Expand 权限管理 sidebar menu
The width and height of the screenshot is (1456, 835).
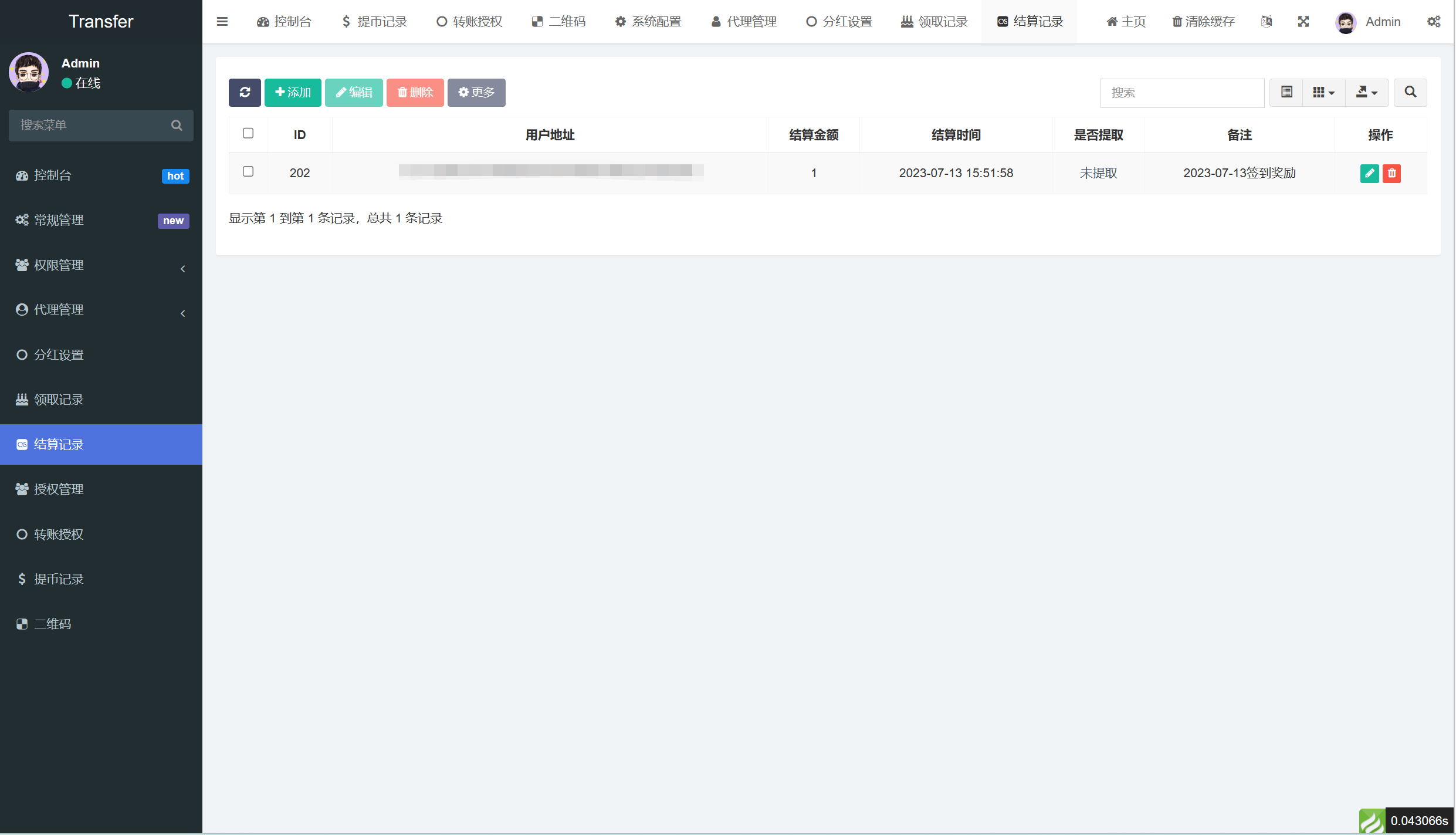click(x=101, y=265)
